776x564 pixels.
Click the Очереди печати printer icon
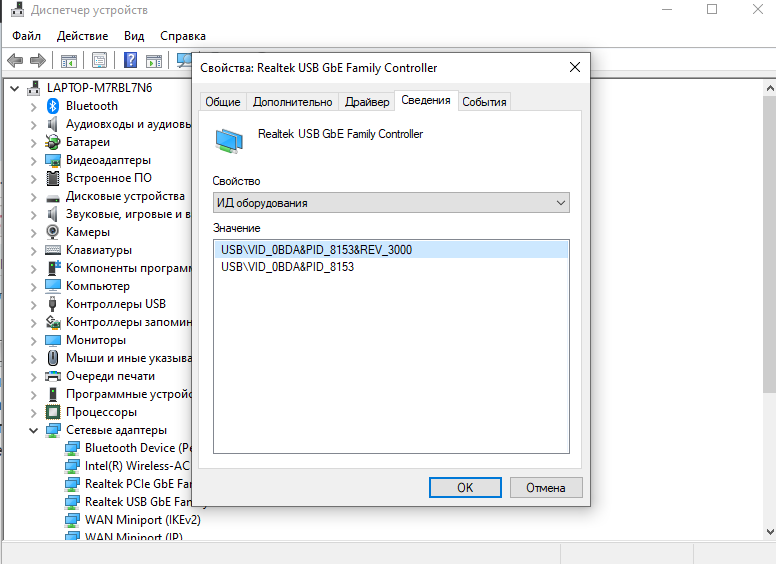point(54,376)
